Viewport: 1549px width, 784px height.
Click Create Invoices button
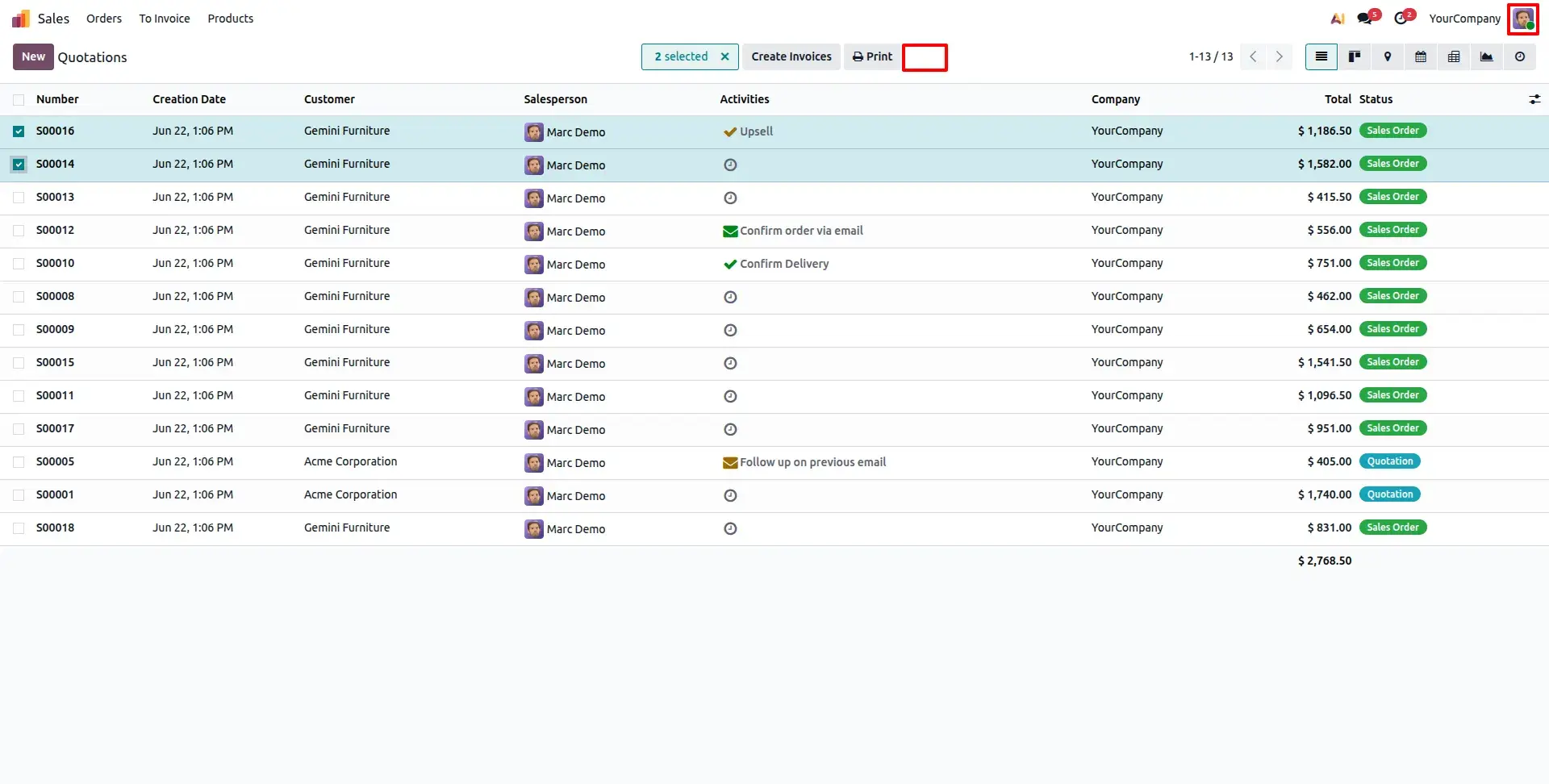tap(791, 56)
